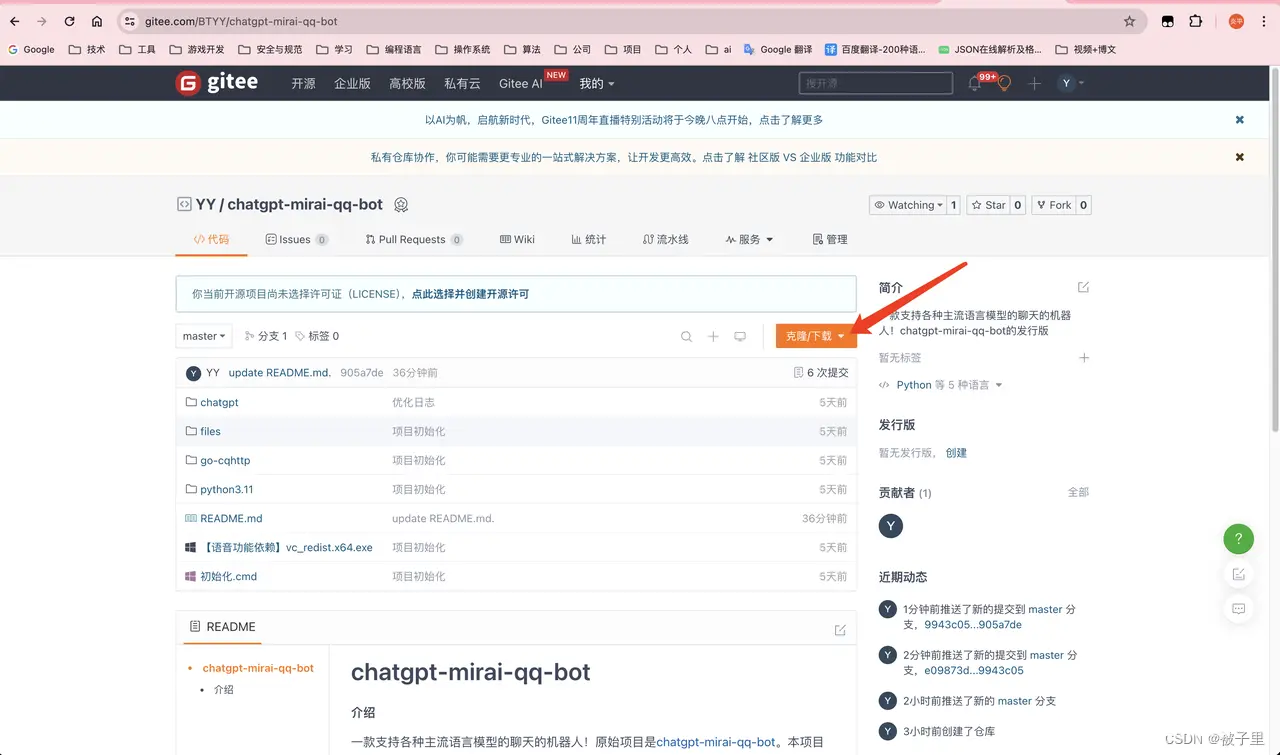Open the chatgpt folder
The image size is (1280, 755).
(219, 402)
